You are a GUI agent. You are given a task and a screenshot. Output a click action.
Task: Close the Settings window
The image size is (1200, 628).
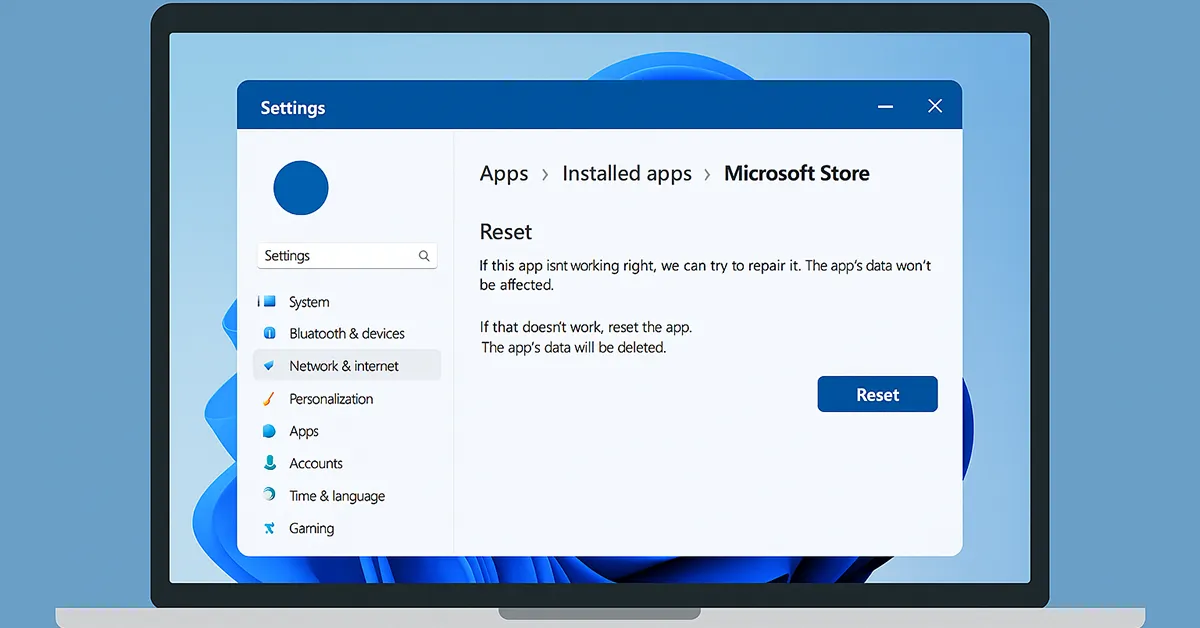coord(935,106)
